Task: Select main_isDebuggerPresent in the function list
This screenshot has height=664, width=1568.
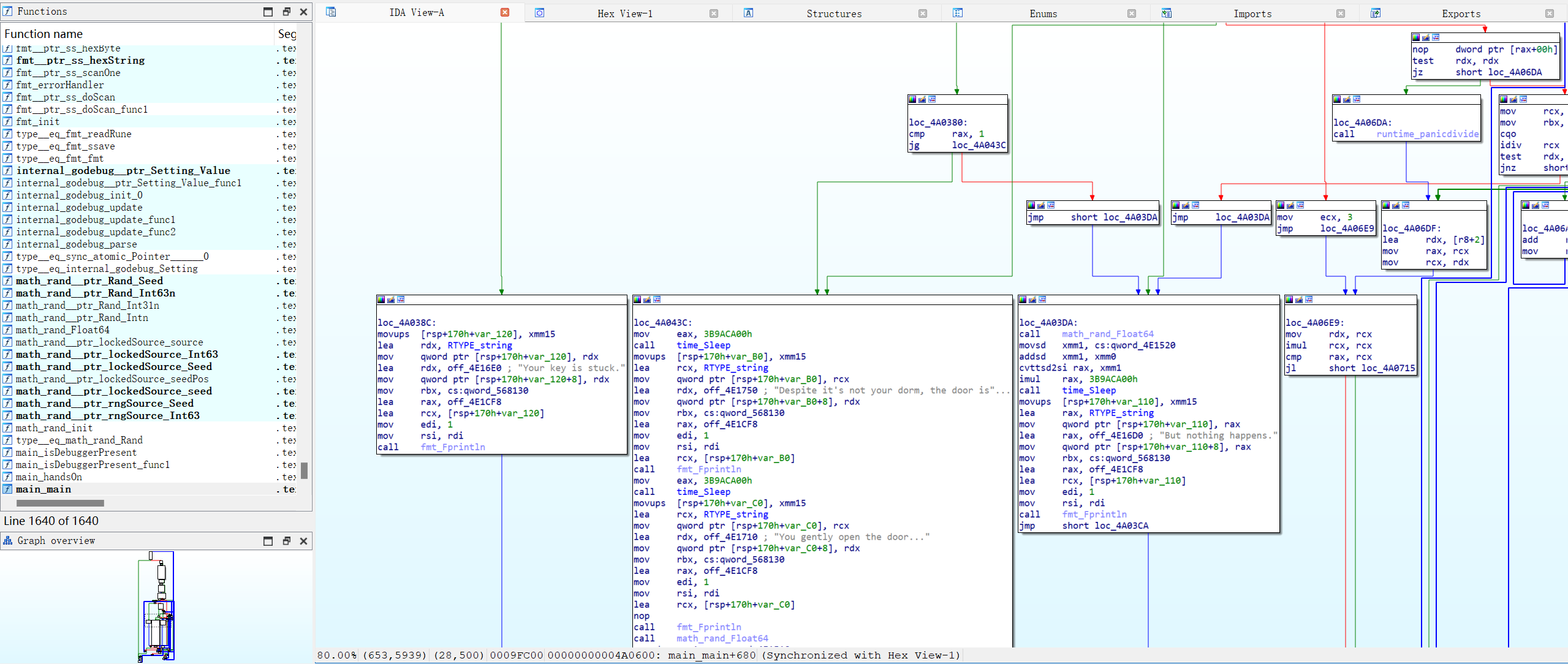Action: tap(76, 452)
